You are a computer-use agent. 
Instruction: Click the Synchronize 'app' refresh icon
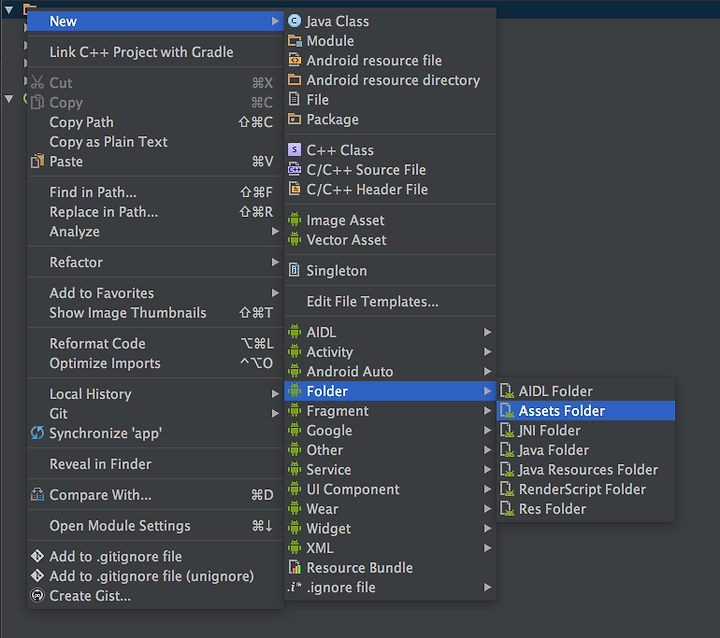point(37,433)
